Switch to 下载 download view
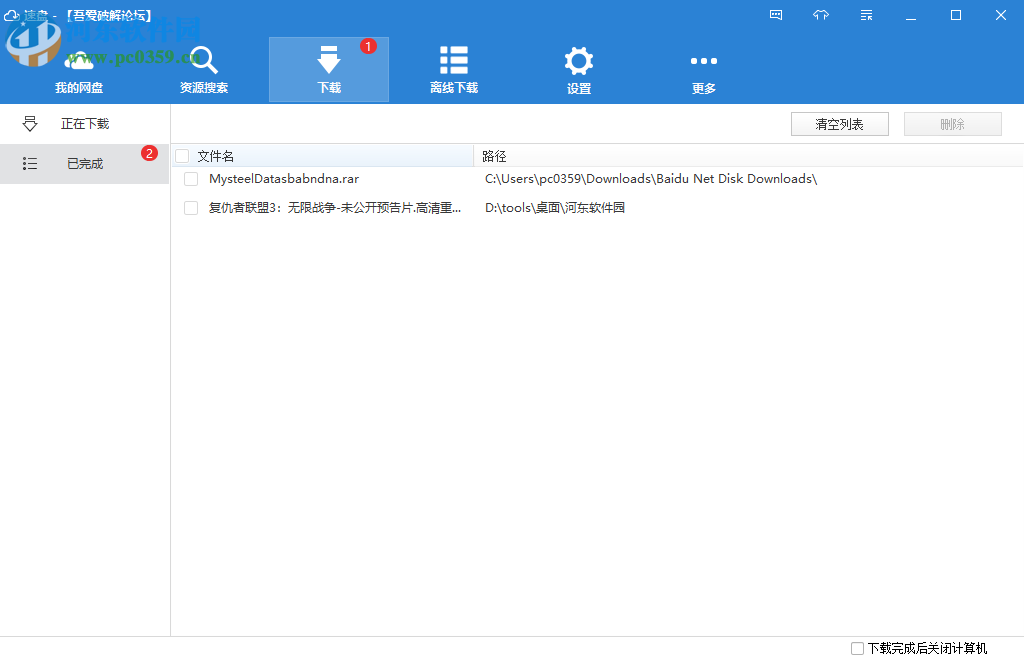The height and width of the screenshot is (660, 1024). (x=328, y=68)
